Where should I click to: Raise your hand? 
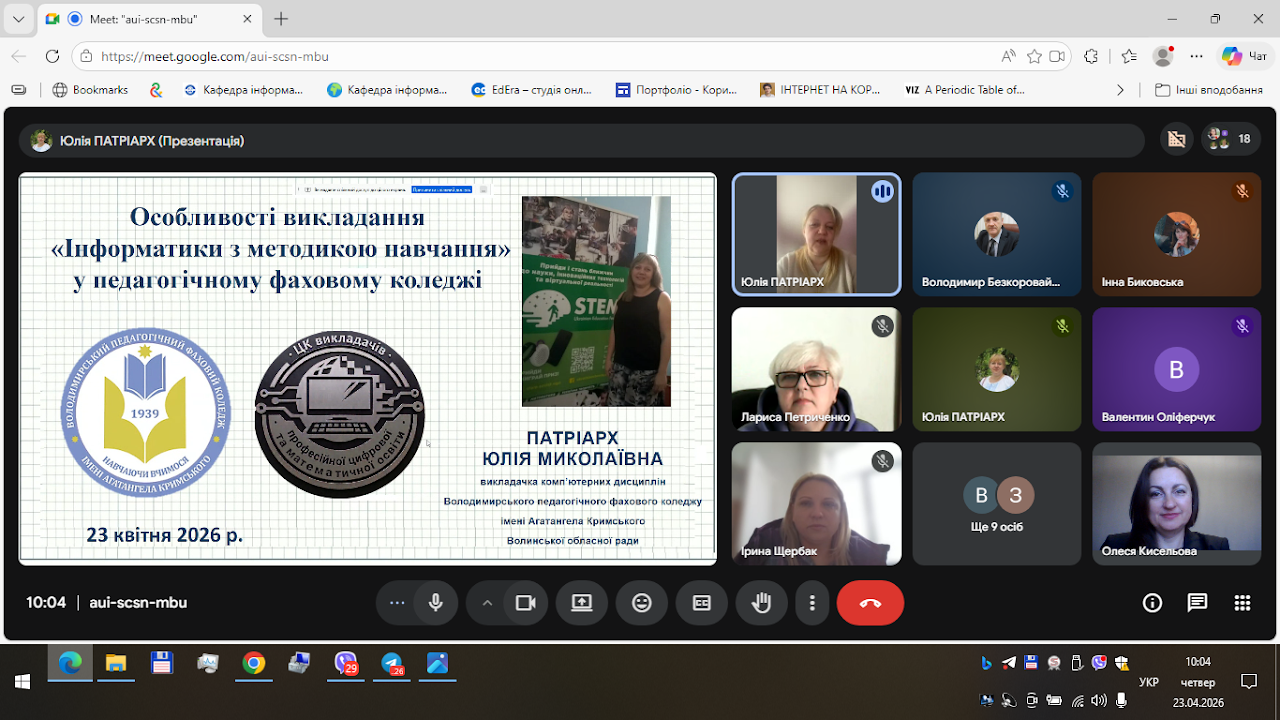pos(762,603)
